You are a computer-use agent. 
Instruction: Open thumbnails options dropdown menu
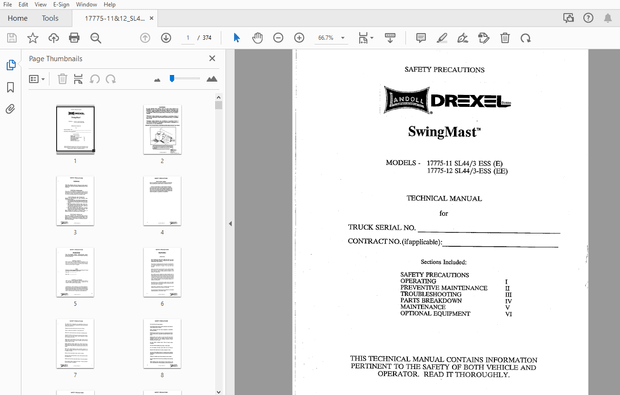tap(37, 79)
